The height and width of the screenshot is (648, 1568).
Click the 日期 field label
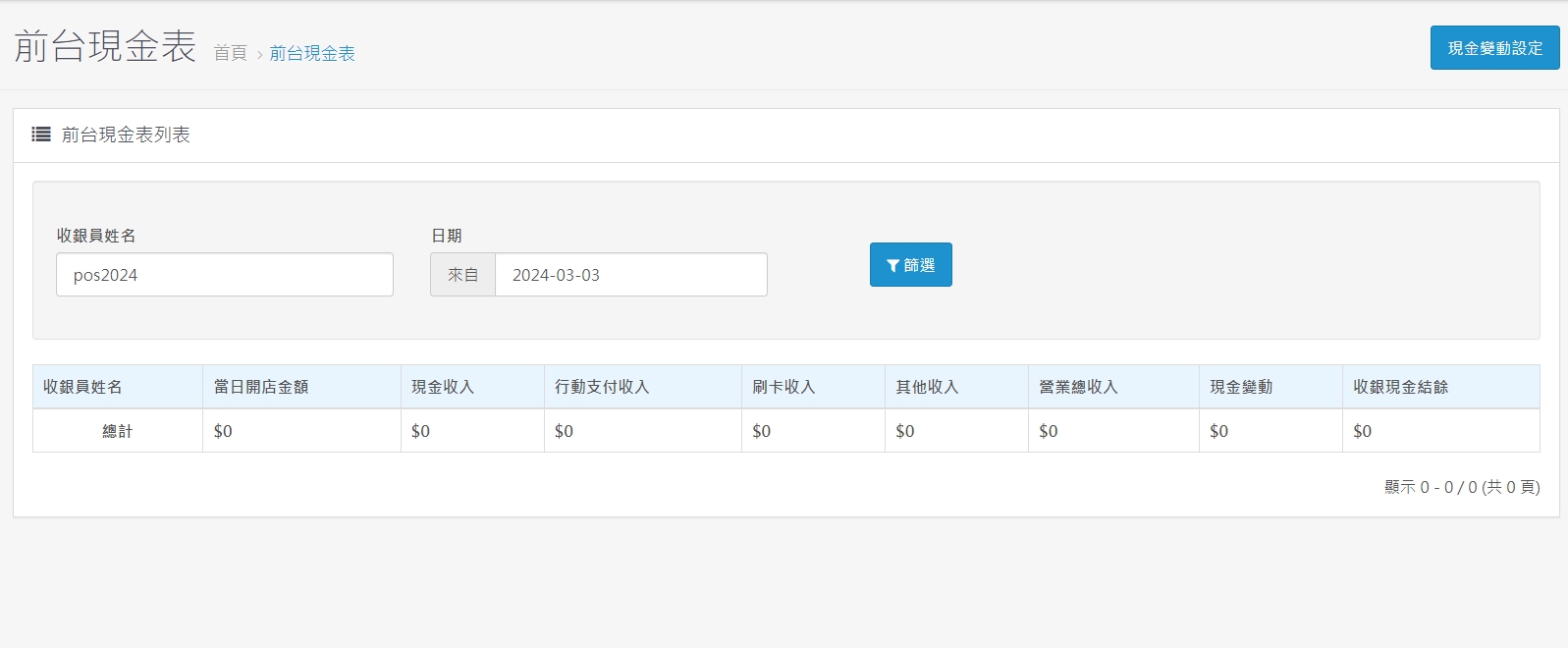pyautogui.click(x=447, y=236)
